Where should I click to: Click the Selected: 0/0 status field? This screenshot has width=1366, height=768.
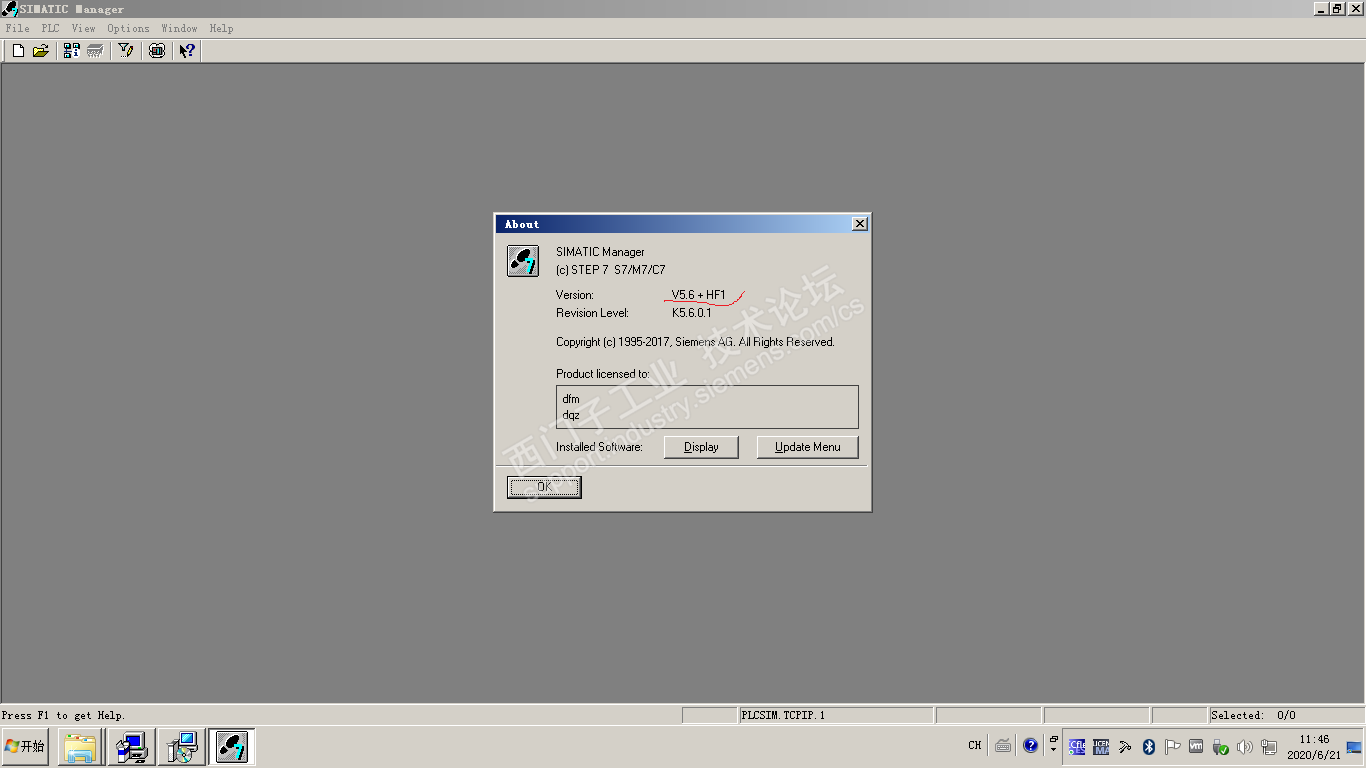1286,715
